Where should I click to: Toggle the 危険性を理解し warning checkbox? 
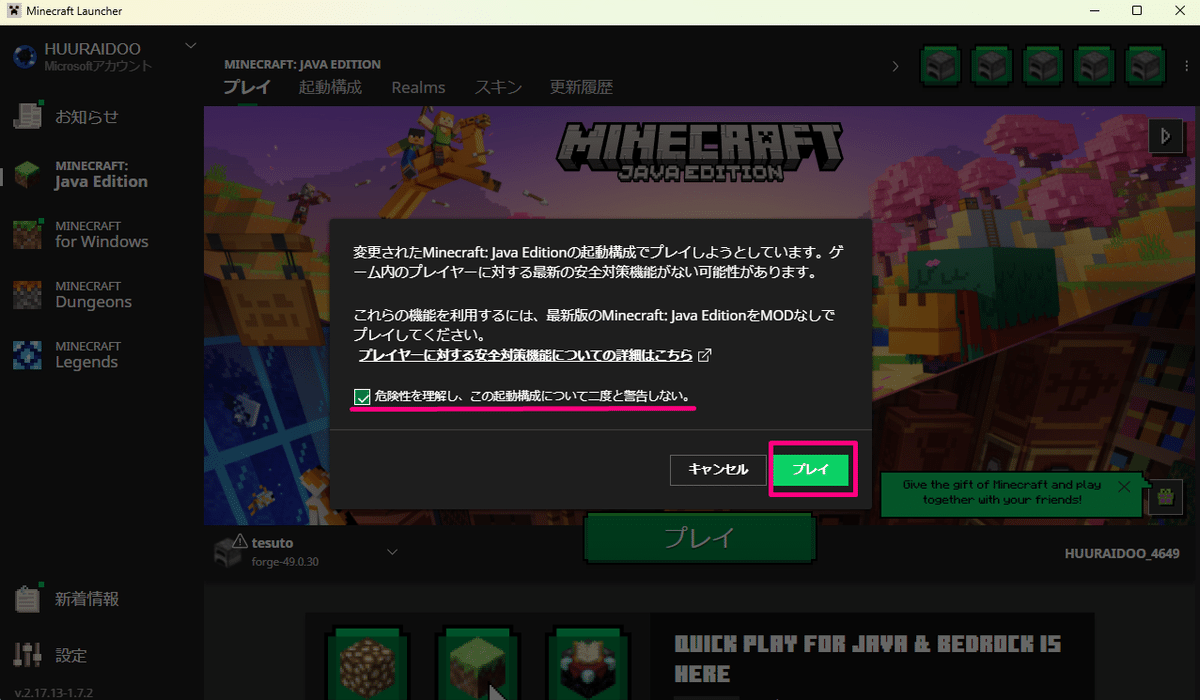point(362,397)
